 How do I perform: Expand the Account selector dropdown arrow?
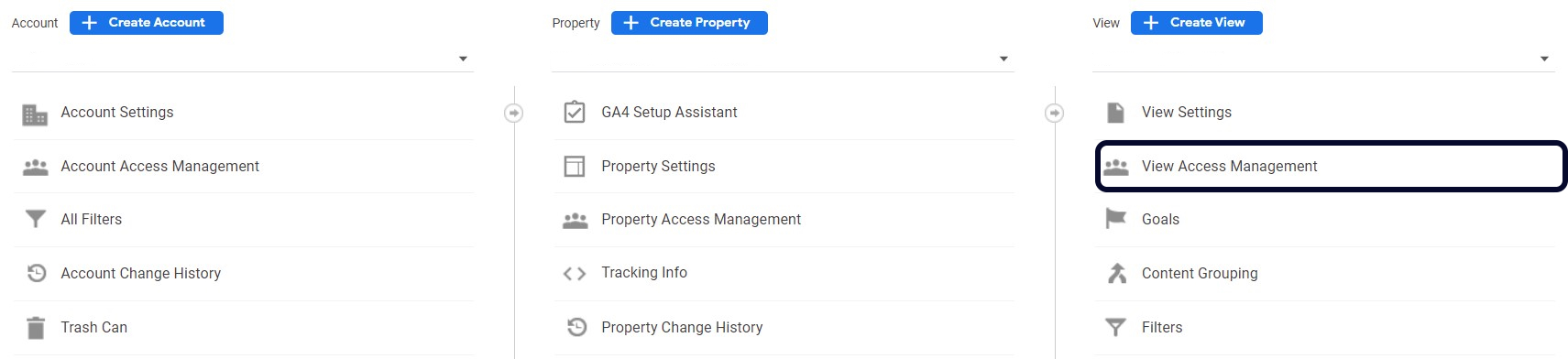[463, 59]
